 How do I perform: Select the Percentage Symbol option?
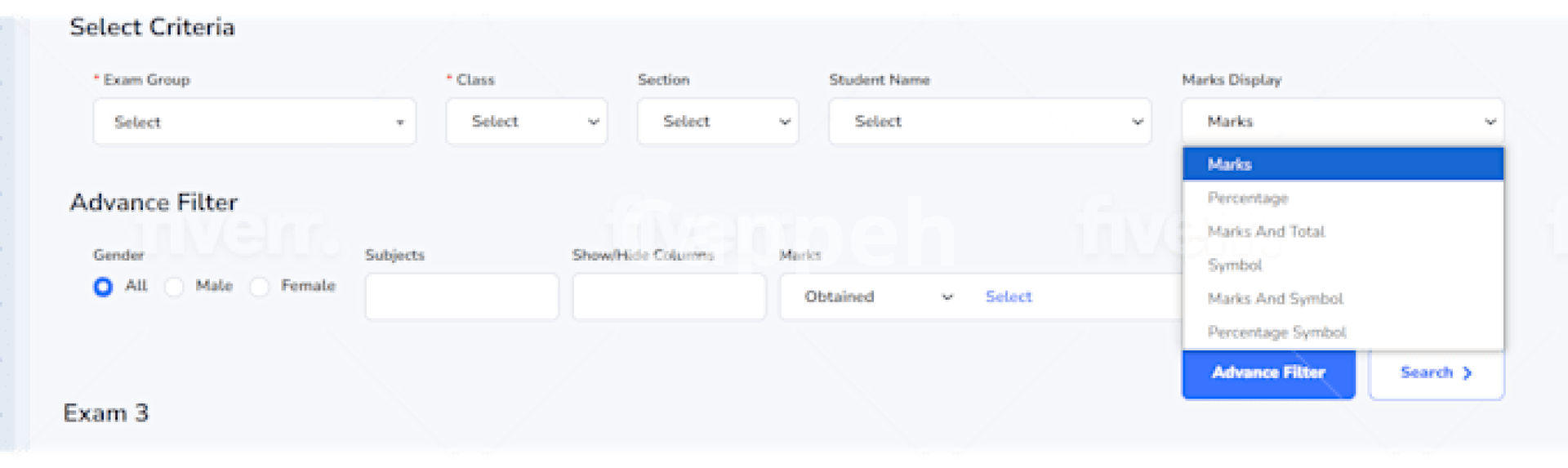tap(1276, 332)
